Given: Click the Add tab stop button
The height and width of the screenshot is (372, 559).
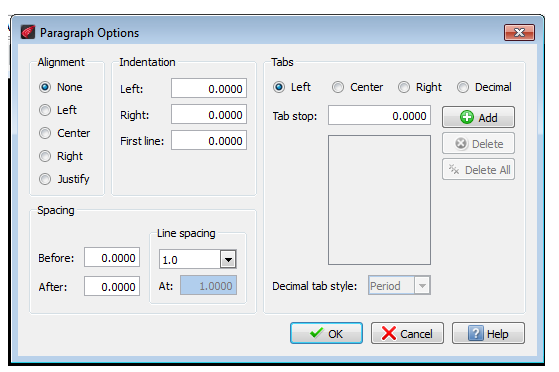Looking at the screenshot, I should 478,117.
